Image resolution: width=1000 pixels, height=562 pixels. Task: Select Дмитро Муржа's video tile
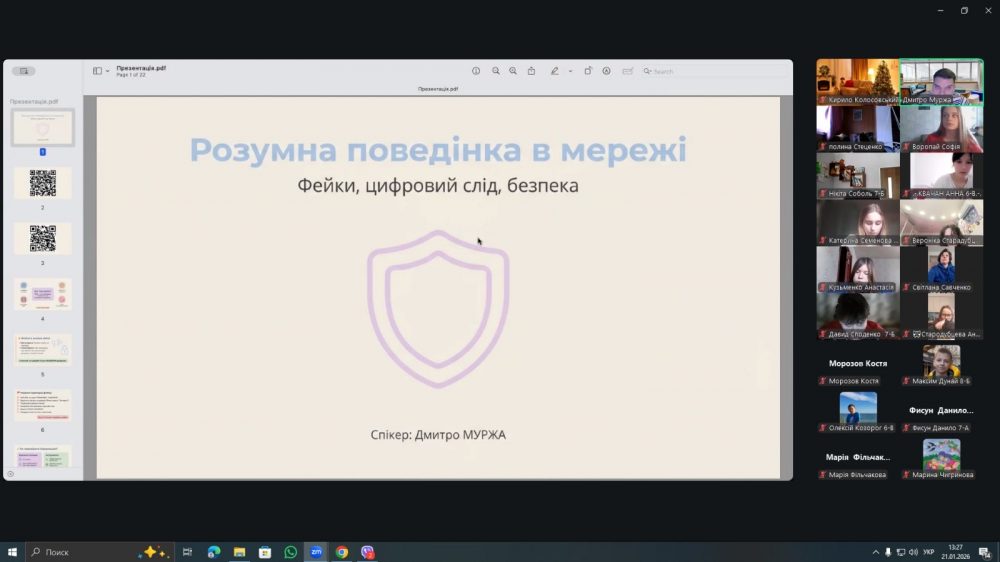[941, 81]
